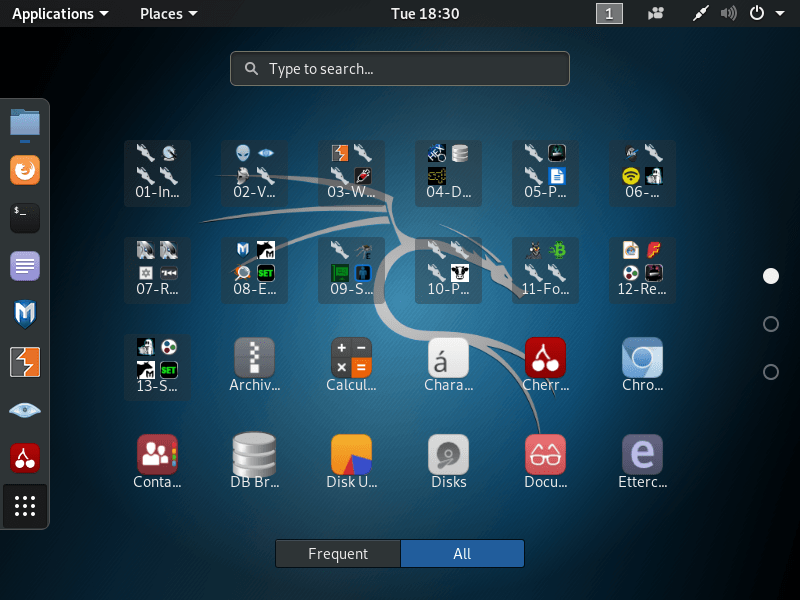
Task: Open the 11-Fo... app folder
Action: pos(545,270)
